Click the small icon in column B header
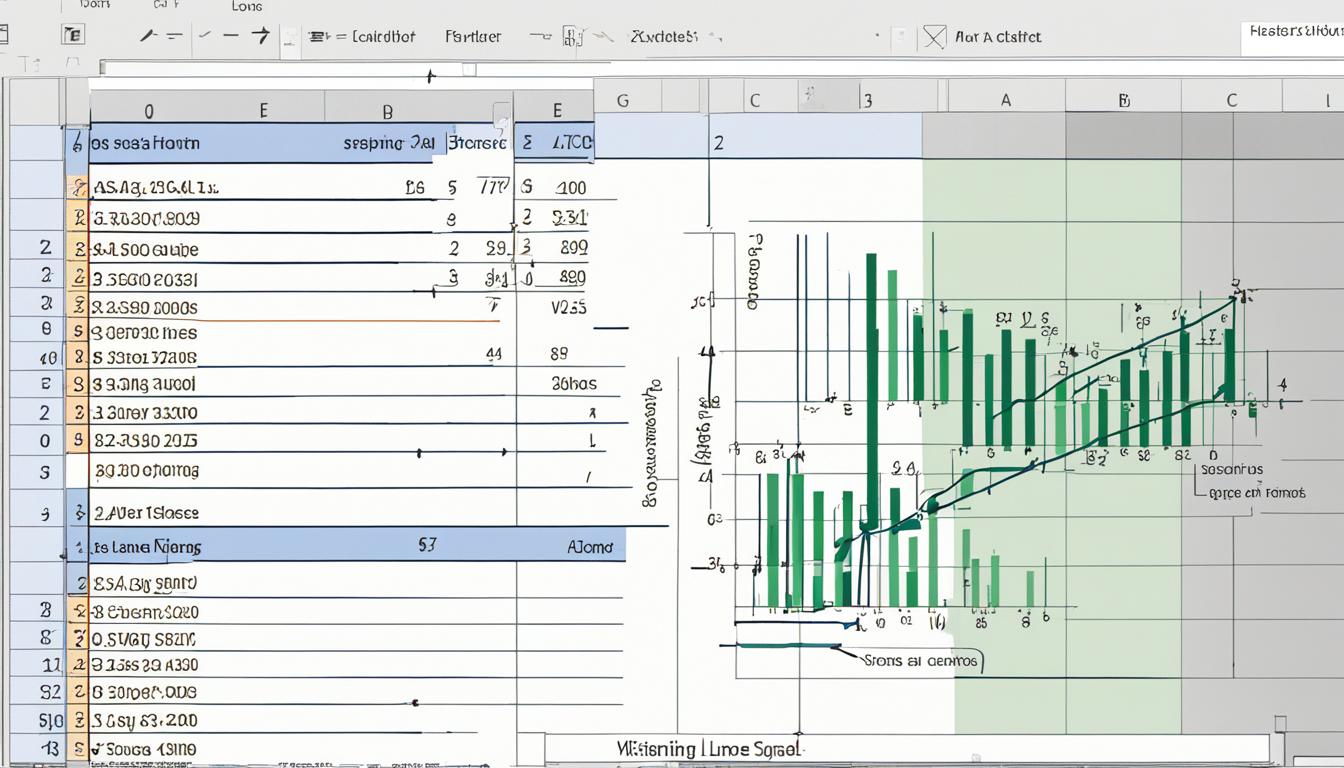 tap(501, 112)
